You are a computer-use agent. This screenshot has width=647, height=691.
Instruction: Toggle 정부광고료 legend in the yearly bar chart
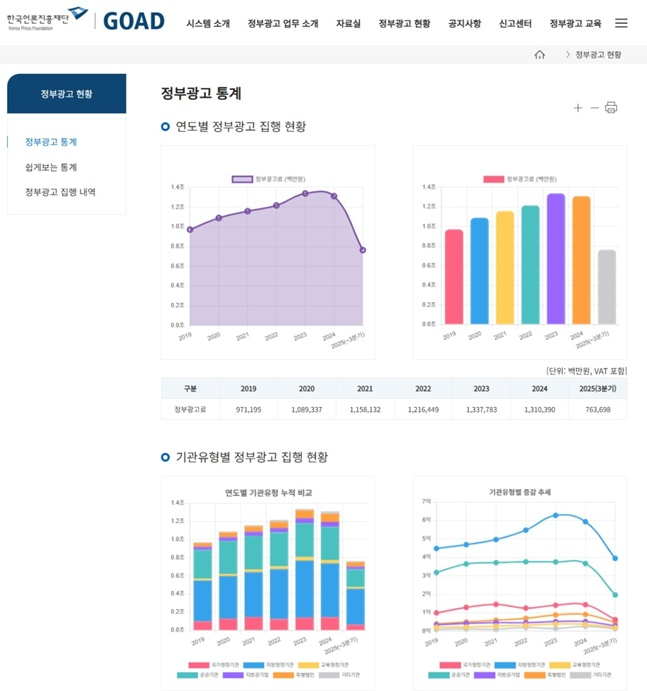click(519, 179)
